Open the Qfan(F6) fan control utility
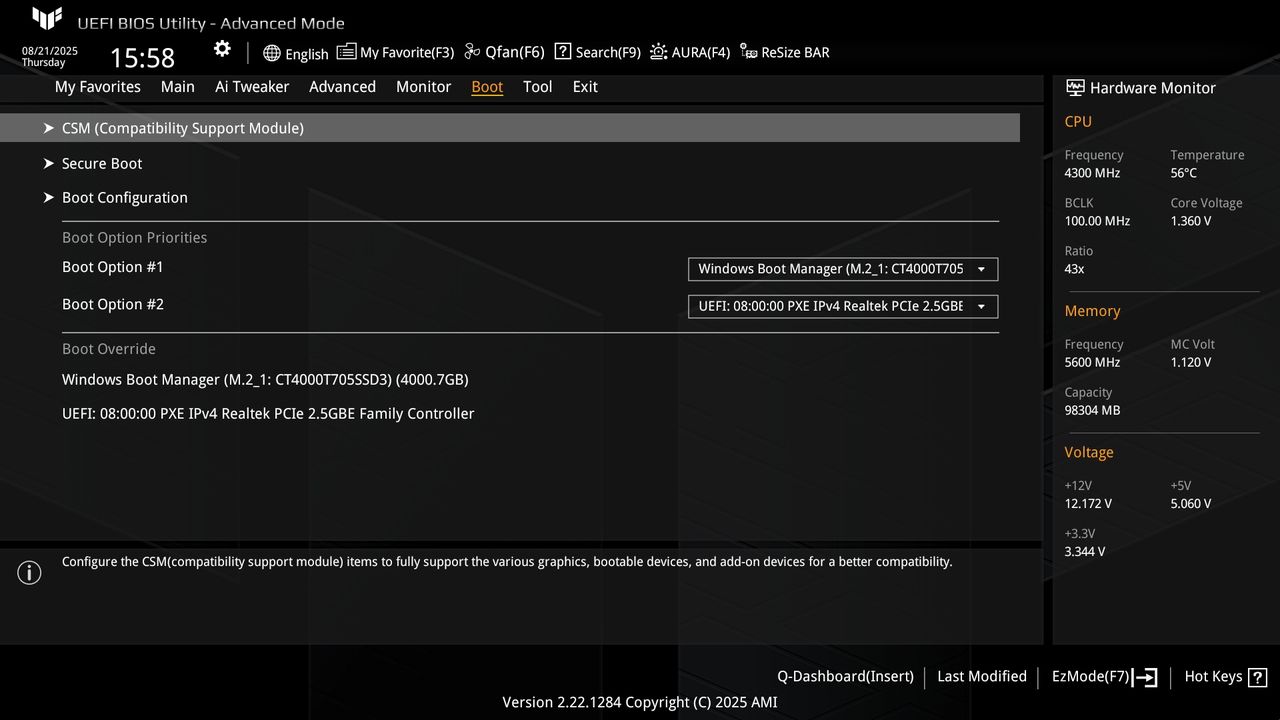The width and height of the screenshot is (1280, 720). click(503, 52)
